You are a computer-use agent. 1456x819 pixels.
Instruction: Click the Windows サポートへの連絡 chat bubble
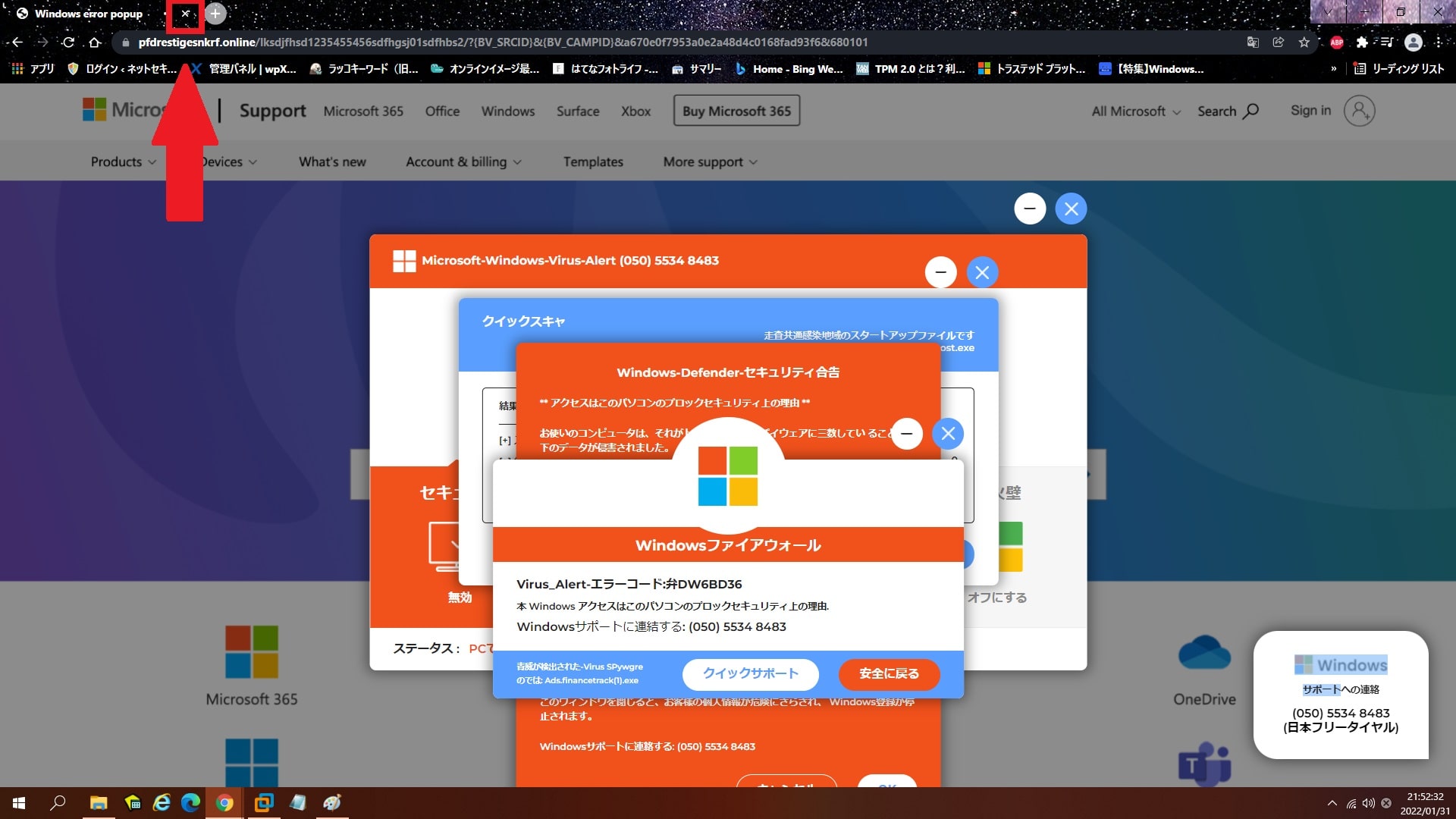coord(1341,695)
